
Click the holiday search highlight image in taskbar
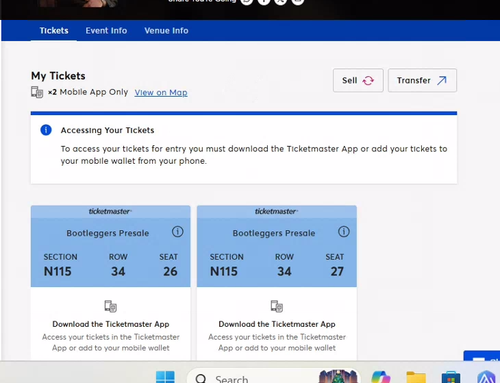[338, 376]
